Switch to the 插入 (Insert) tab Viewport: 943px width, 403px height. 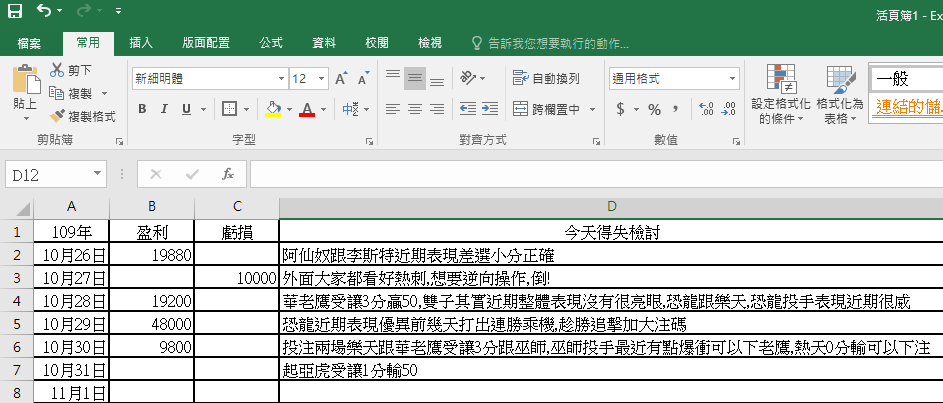point(141,43)
